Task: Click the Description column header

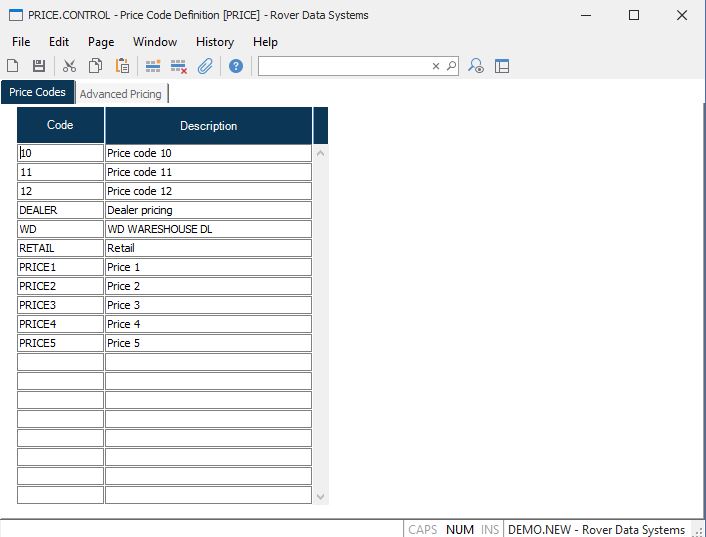Action: 208,126
